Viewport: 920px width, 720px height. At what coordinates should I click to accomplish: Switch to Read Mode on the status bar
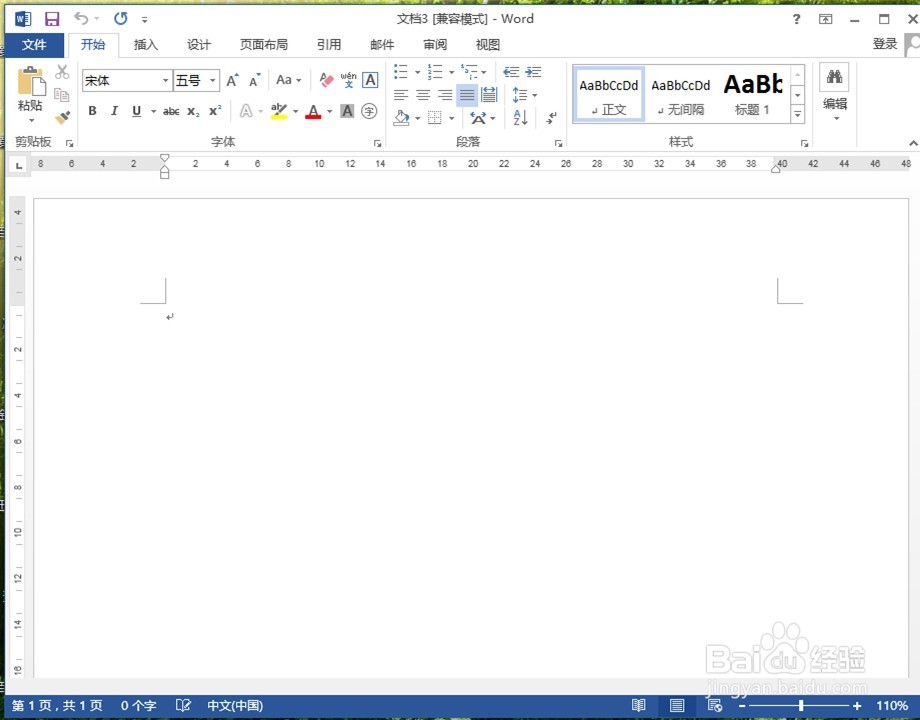pyautogui.click(x=639, y=705)
